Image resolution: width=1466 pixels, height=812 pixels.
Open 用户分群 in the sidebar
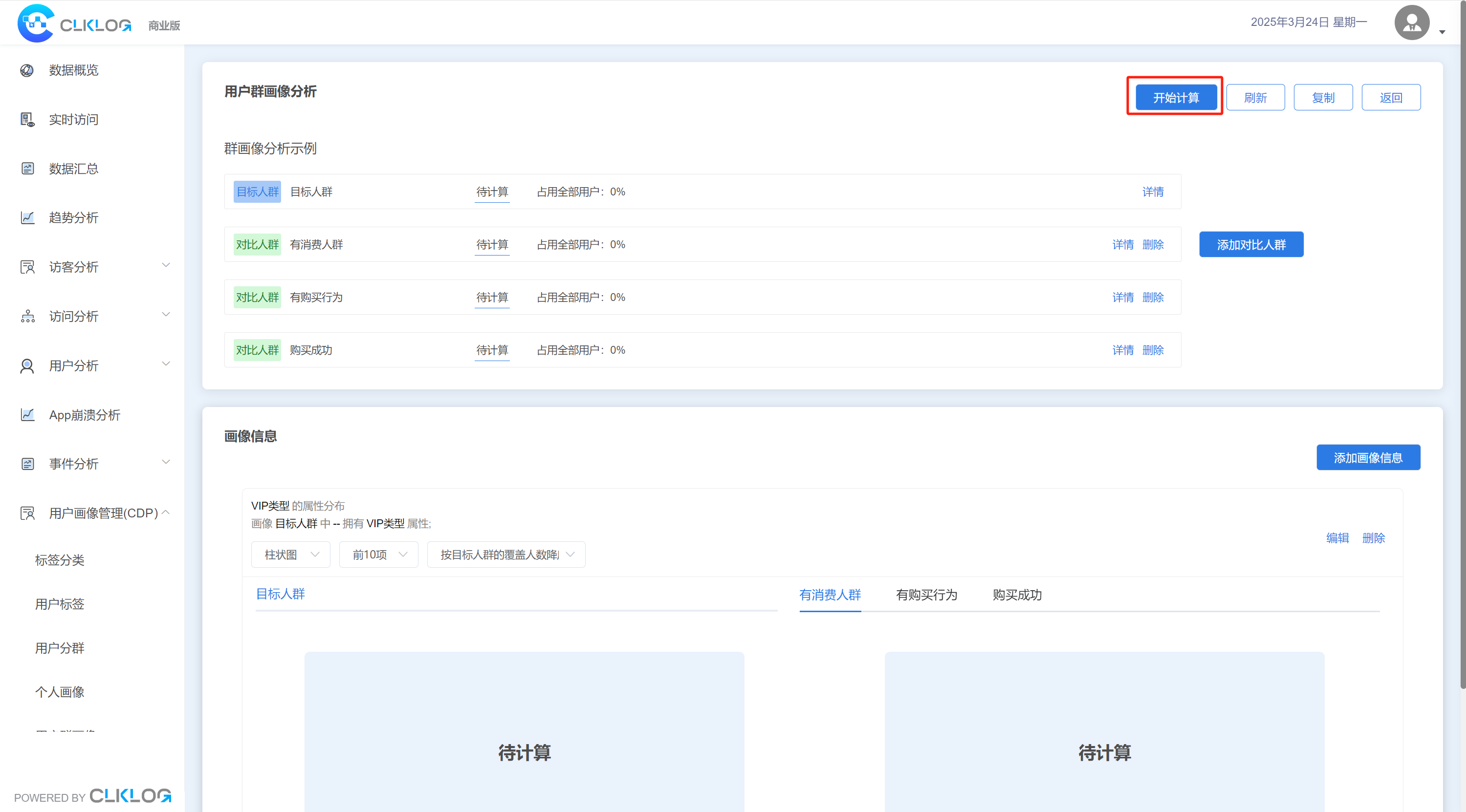coord(60,648)
